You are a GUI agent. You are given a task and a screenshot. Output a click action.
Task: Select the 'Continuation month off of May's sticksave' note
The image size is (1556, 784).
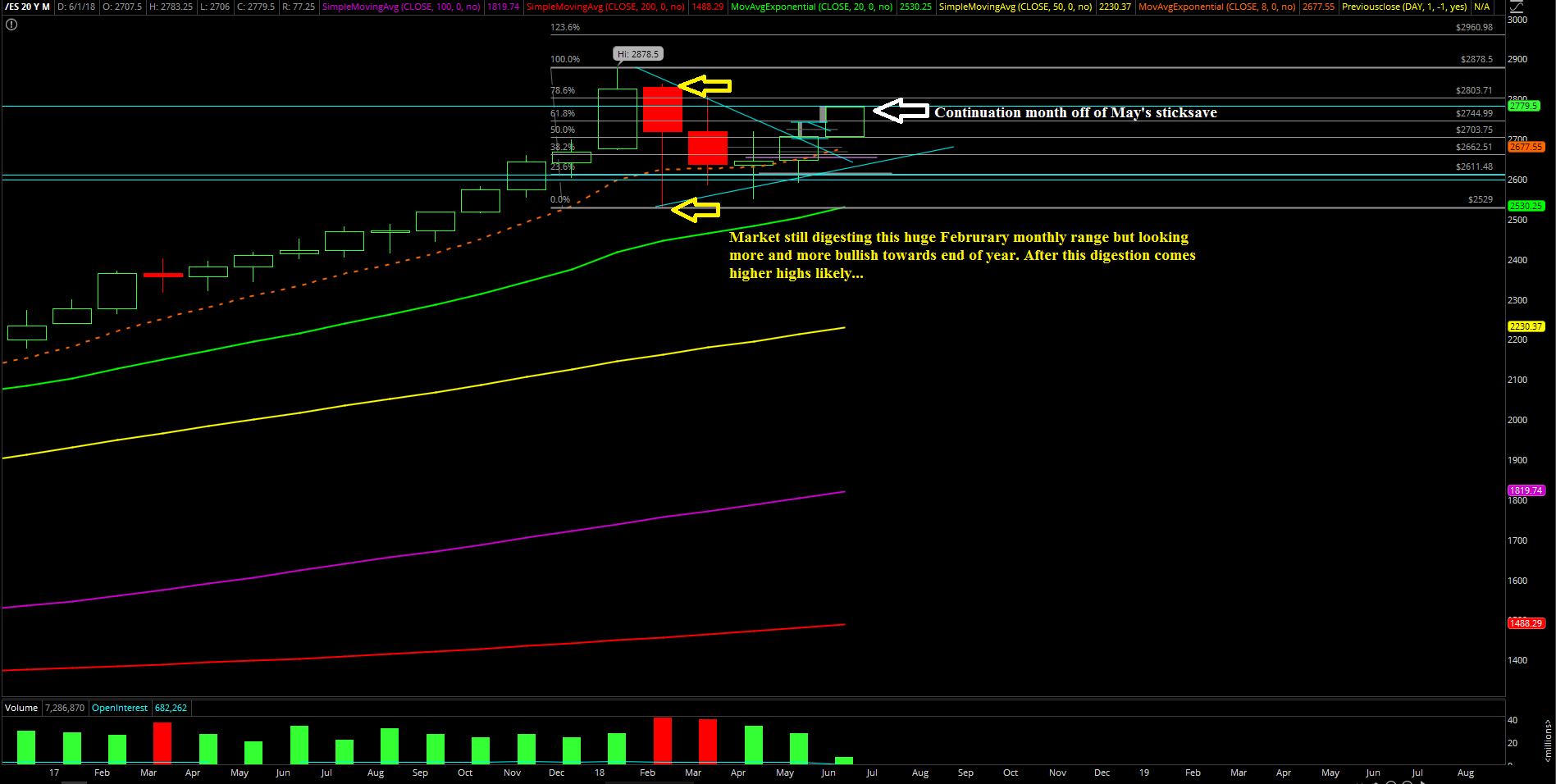1075,112
